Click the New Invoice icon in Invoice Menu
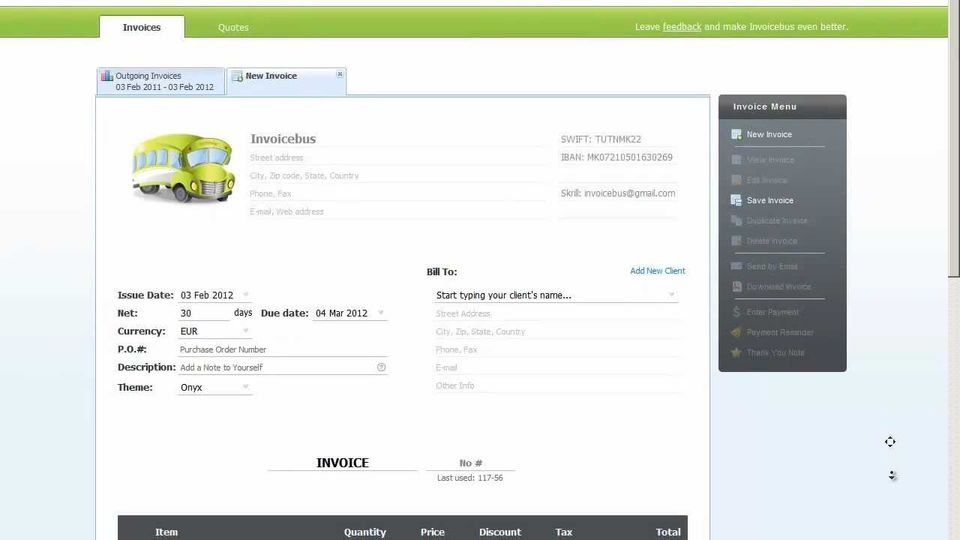Viewport: 960px width, 540px height. pos(737,134)
